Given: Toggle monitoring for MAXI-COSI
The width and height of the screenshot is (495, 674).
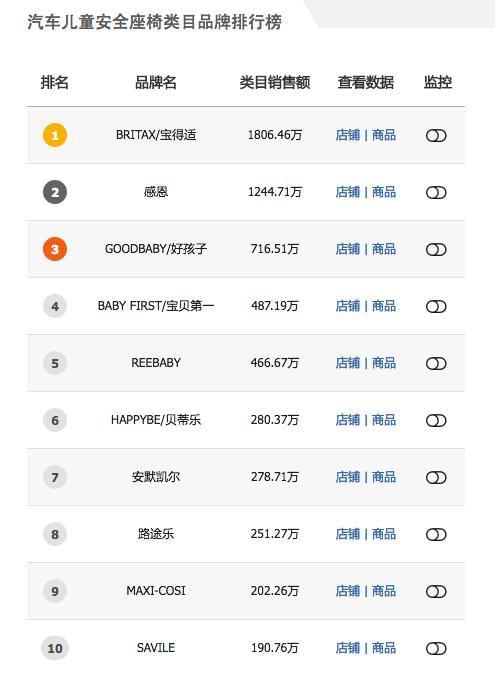Looking at the screenshot, I should point(436,591).
